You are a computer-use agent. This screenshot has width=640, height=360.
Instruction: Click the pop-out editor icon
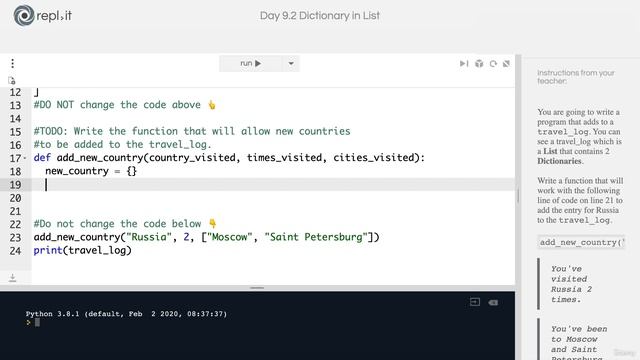click(x=507, y=64)
